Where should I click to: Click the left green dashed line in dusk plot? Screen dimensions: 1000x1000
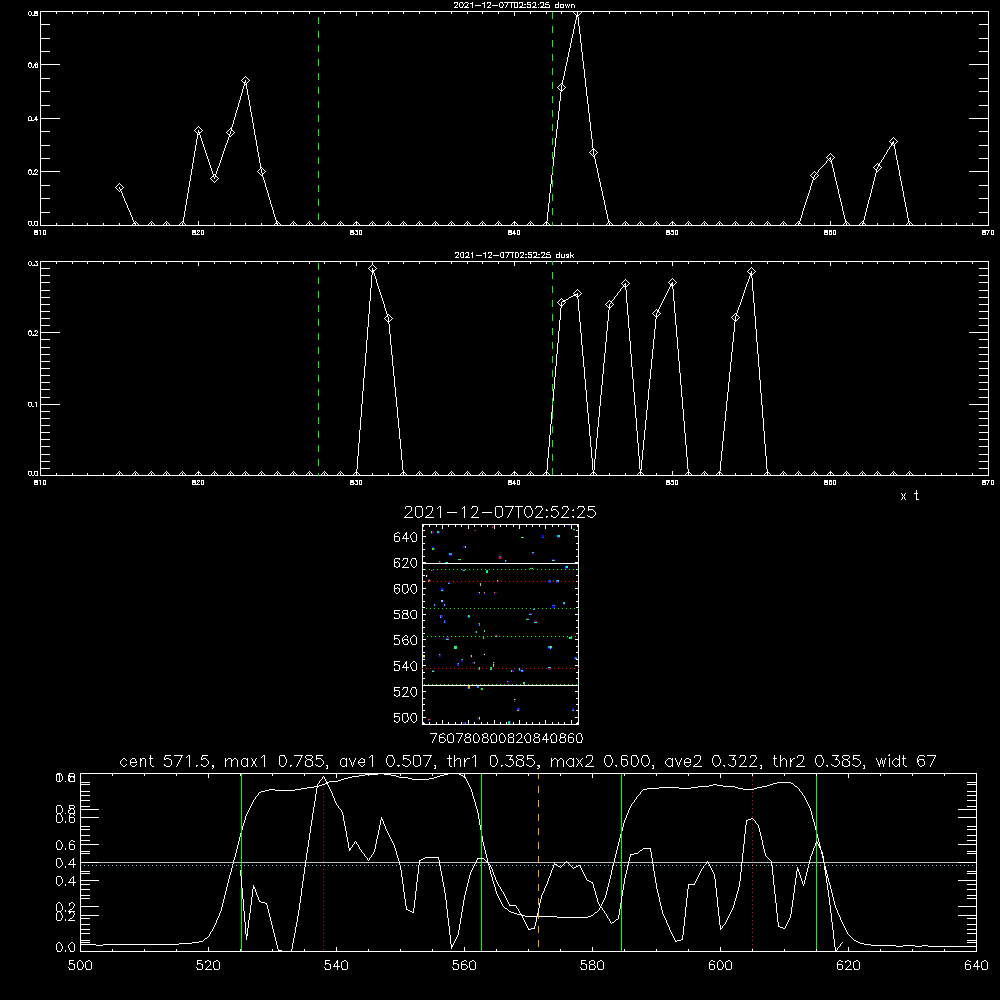(318, 369)
